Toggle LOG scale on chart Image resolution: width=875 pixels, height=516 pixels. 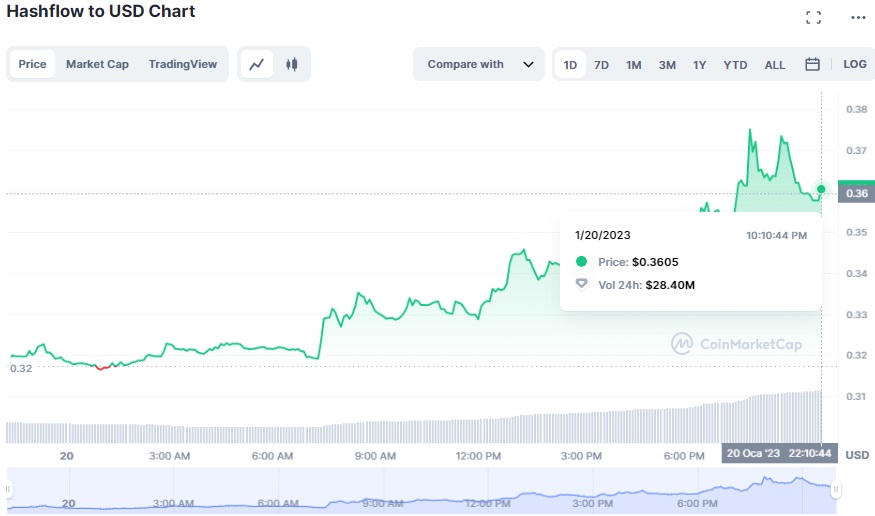854,64
